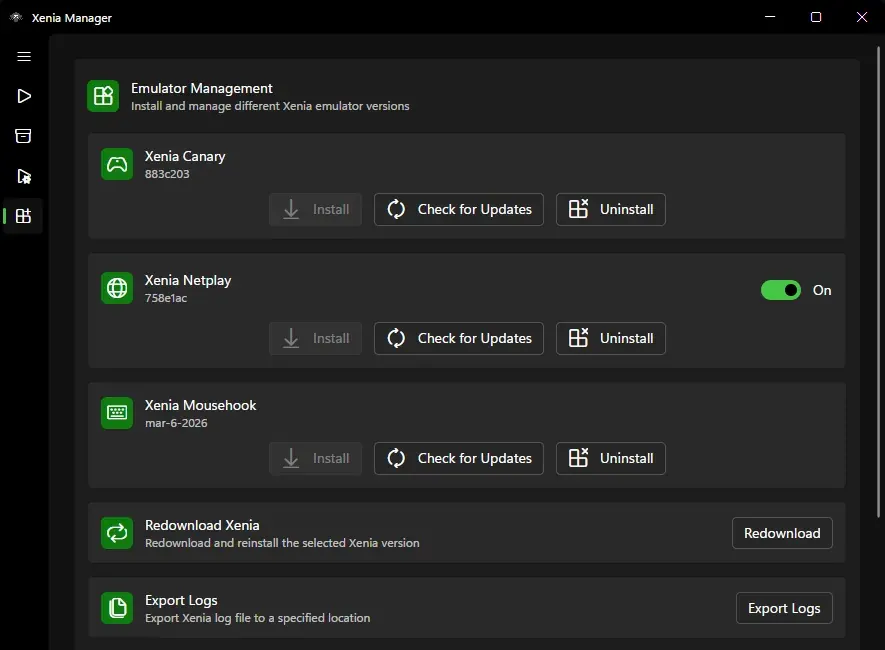
Task: Click the disabled Install button for Netplay
Action: pyautogui.click(x=315, y=339)
